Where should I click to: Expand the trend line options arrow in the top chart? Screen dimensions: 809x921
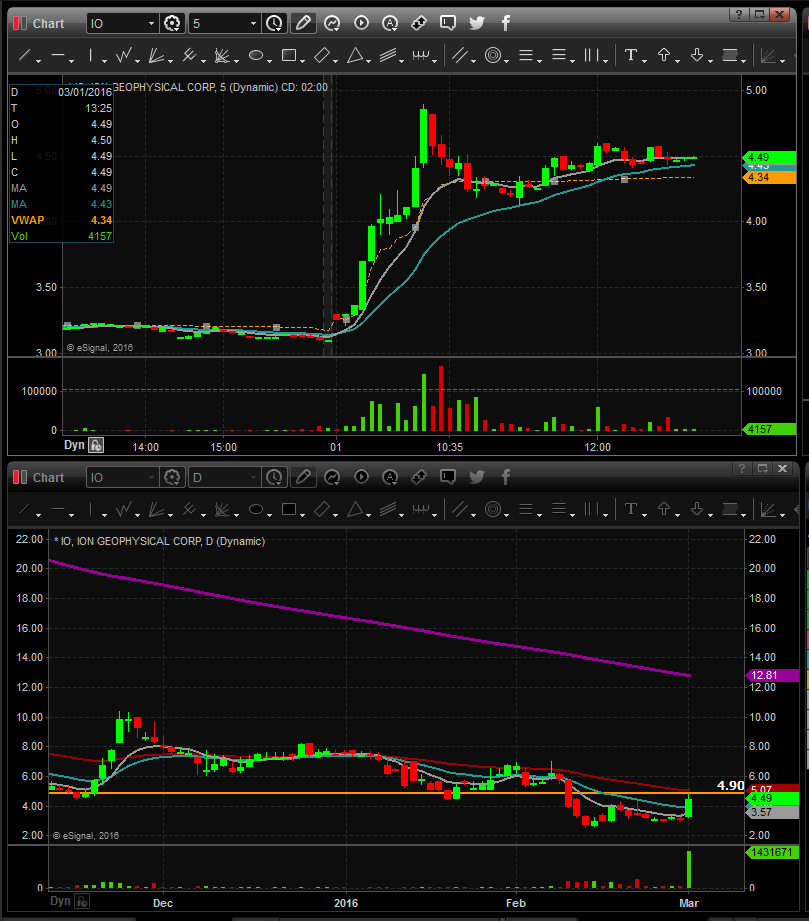click(x=39, y=61)
